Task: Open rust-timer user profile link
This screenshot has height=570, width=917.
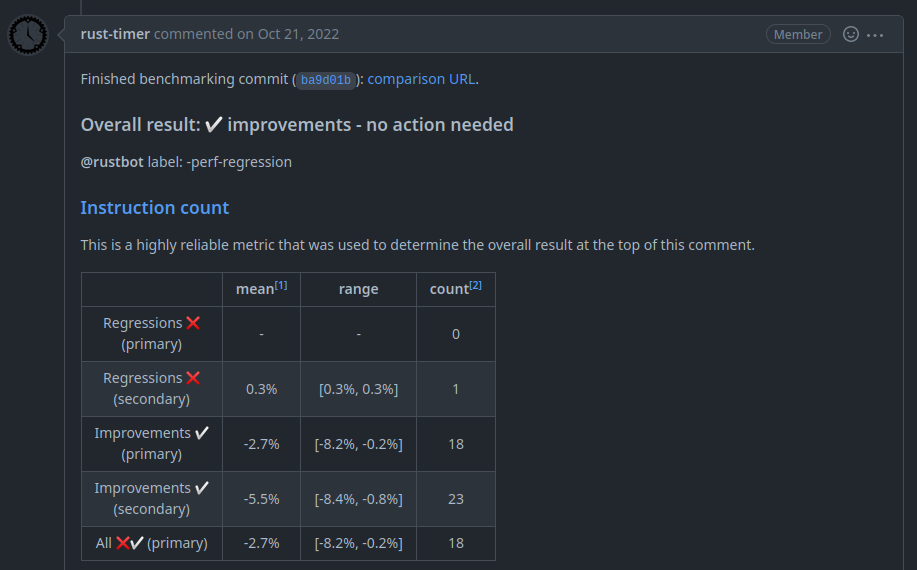Action: [x=115, y=34]
